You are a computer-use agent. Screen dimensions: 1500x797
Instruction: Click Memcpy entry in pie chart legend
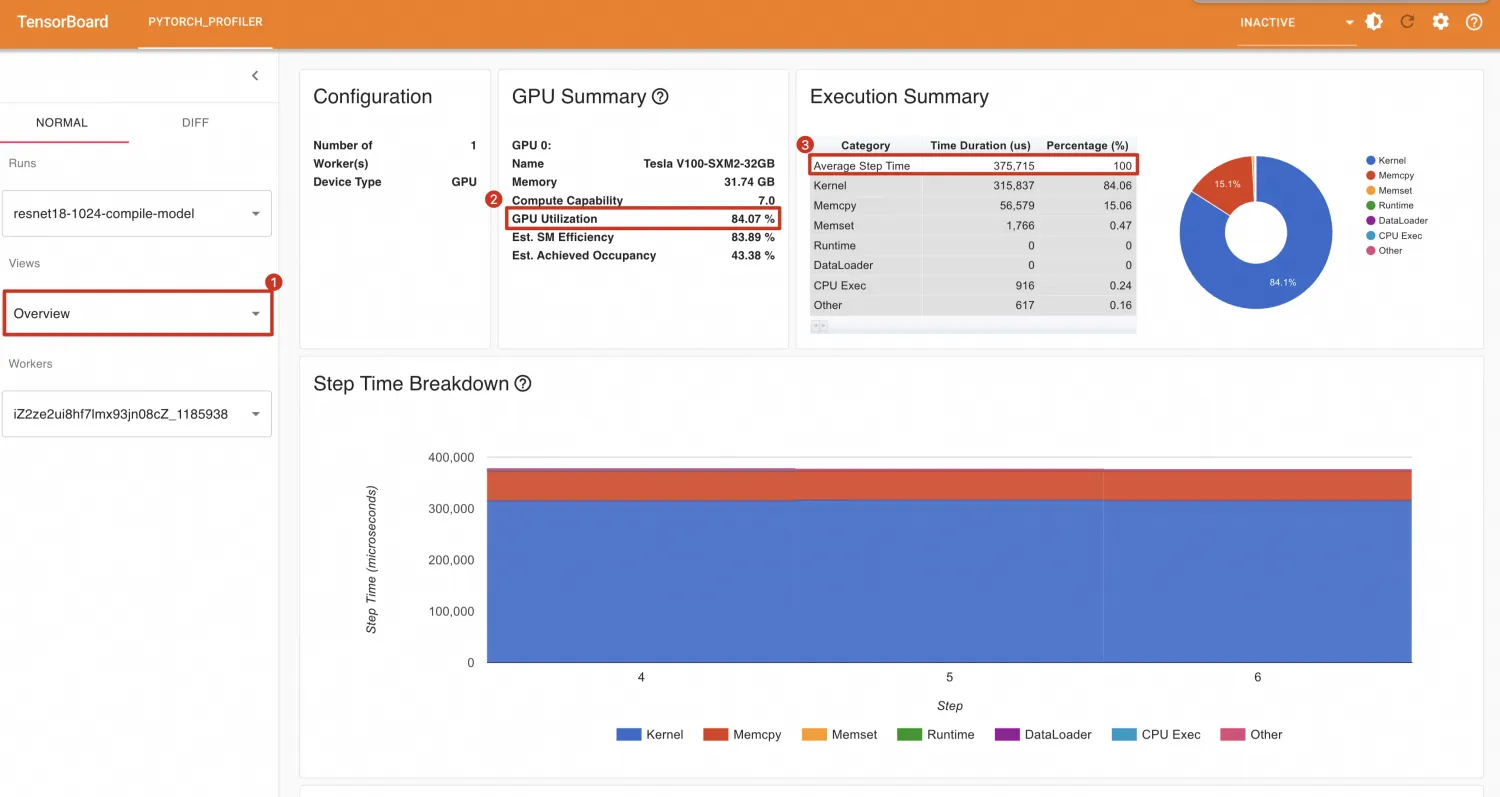(1390, 175)
